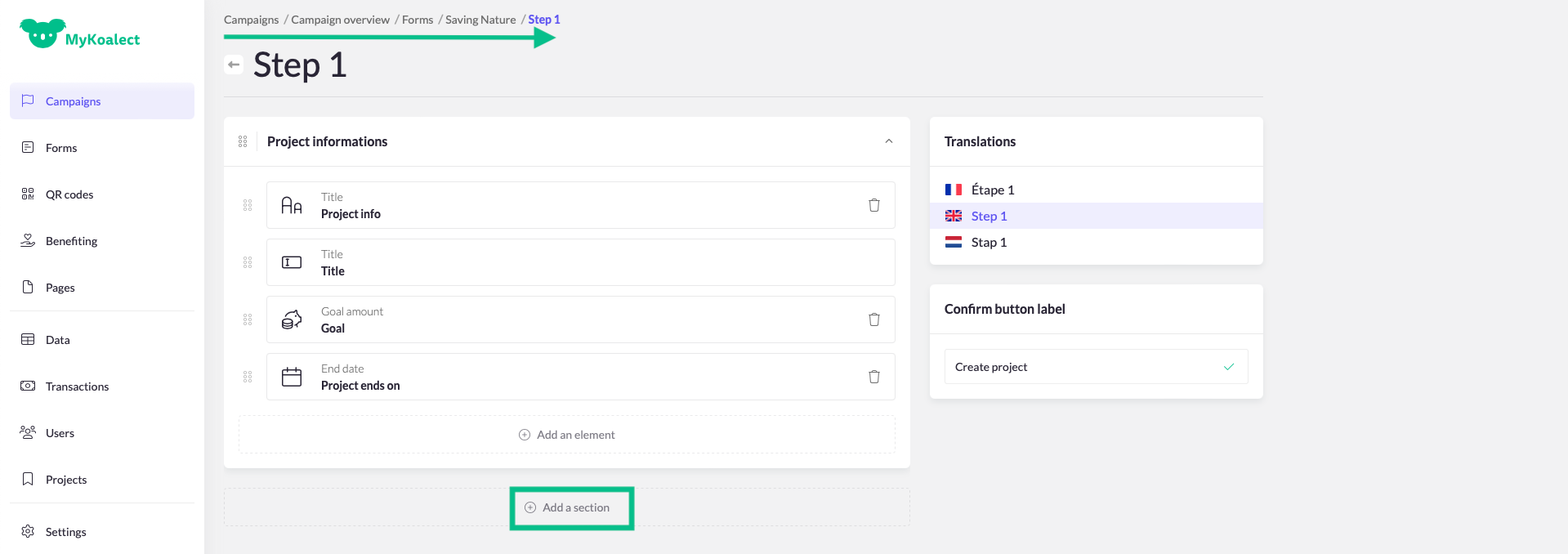1568x554 pixels.
Task: Go to QR codes in sidebar
Action: [x=69, y=194]
